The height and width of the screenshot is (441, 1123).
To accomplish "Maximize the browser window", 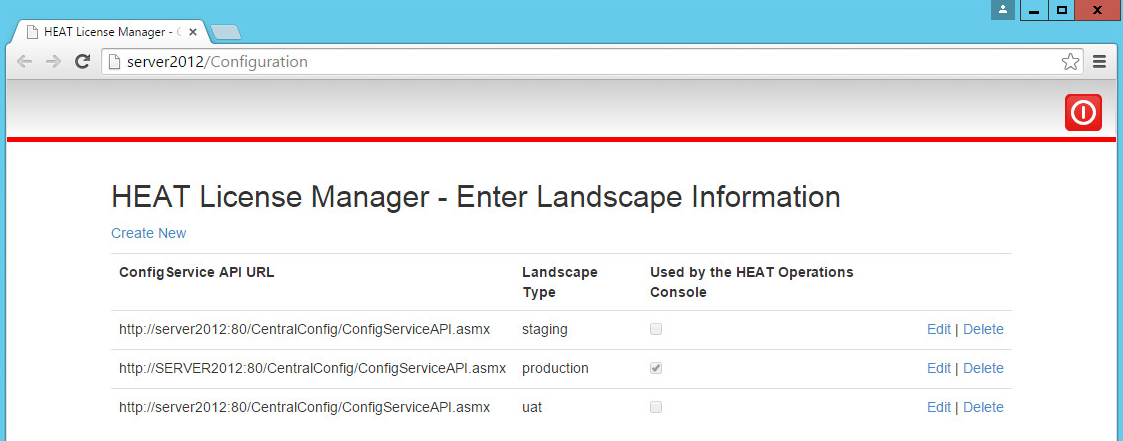I will pos(1061,10).
